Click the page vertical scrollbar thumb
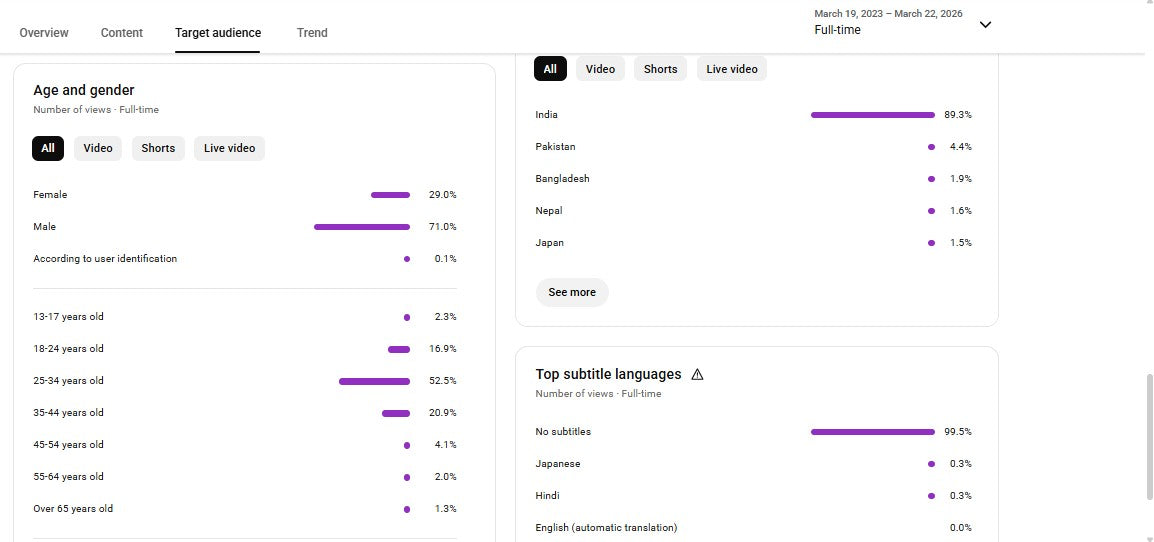Image resolution: width=1154 pixels, height=542 pixels. click(x=1148, y=436)
